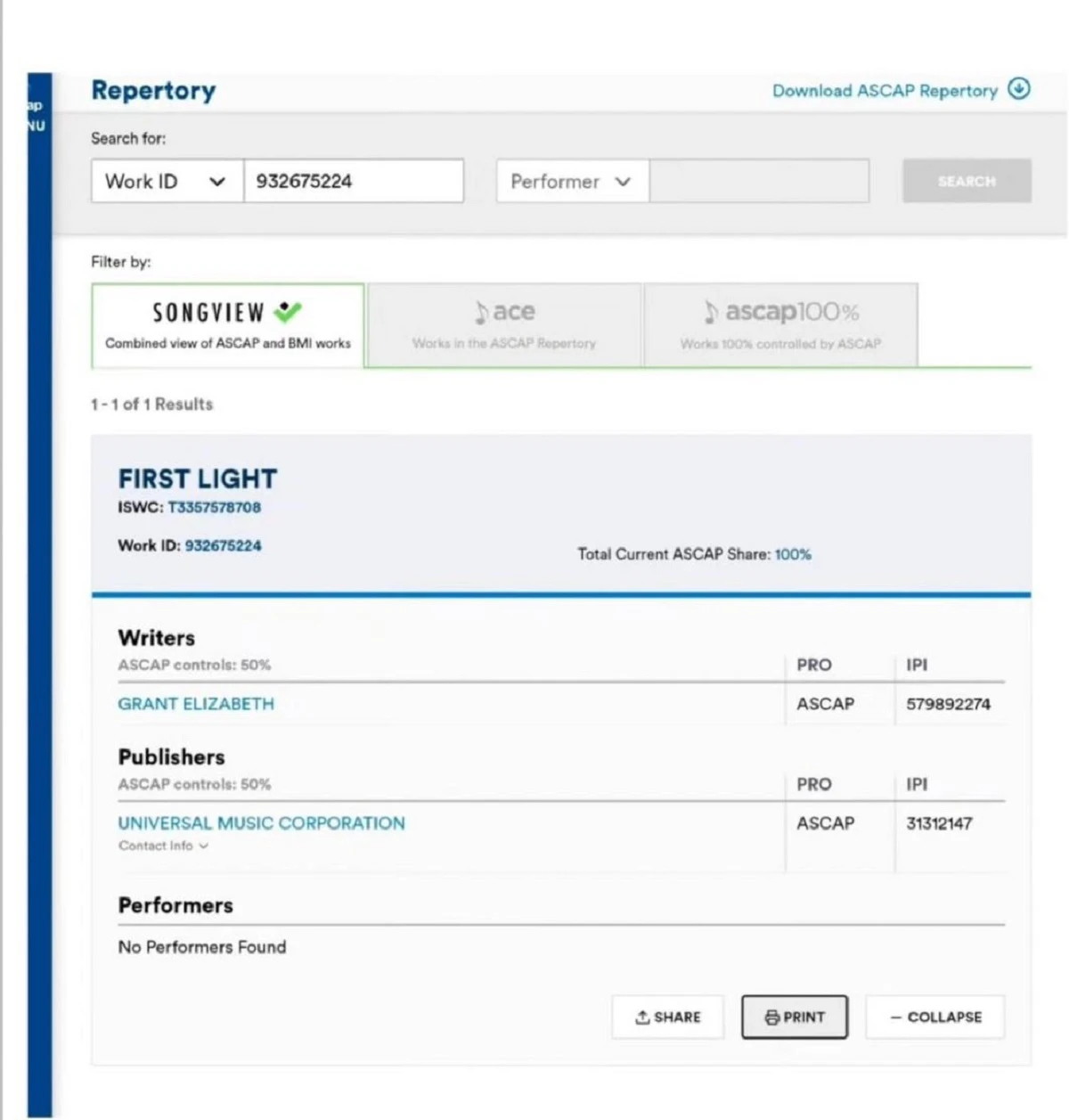Open the Download ASCAP Repertory link
This screenshot has width=1069, height=1120.
click(884, 91)
